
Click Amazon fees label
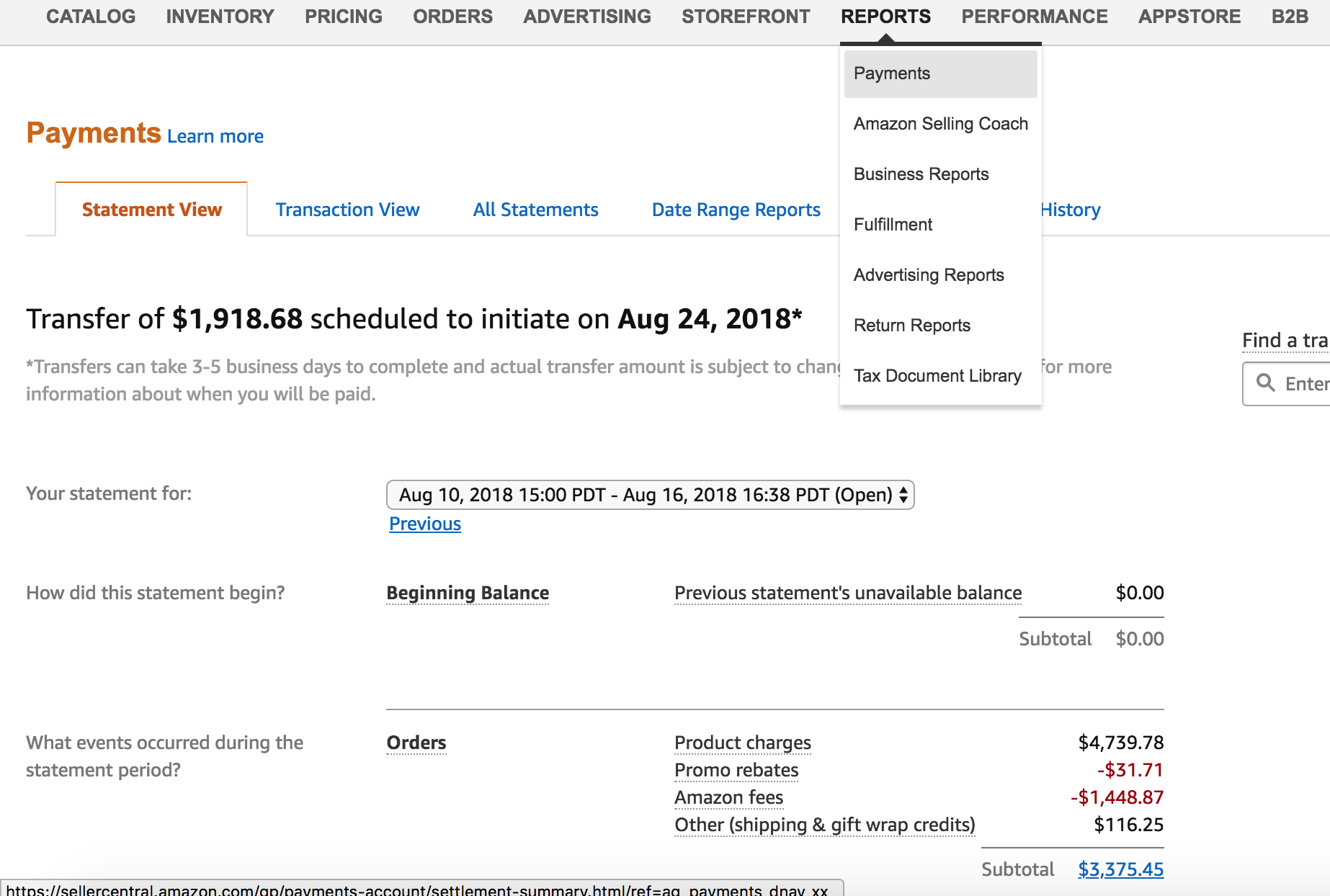[728, 797]
